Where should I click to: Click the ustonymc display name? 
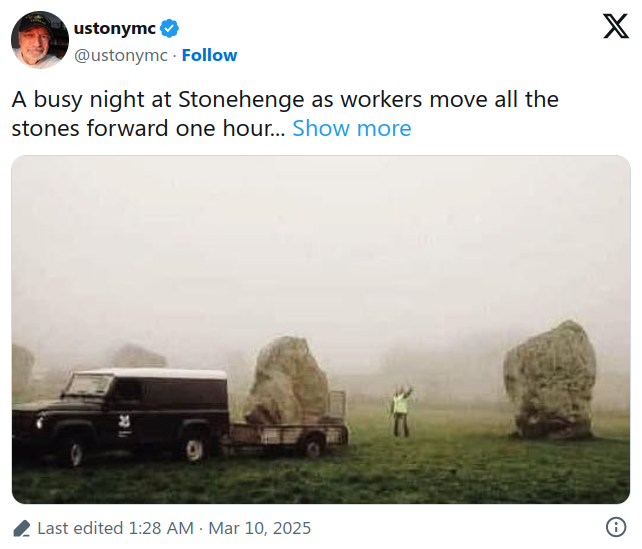point(115,28)
